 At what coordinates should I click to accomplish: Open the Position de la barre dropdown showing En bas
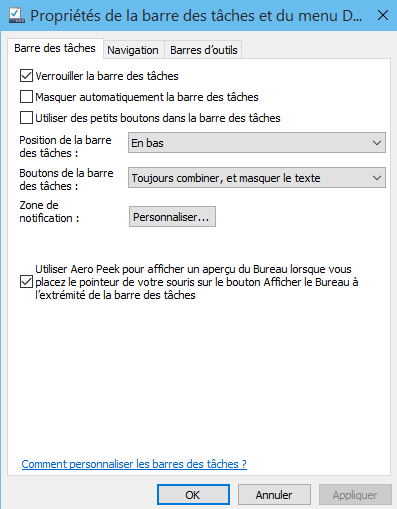coord(257,143)
